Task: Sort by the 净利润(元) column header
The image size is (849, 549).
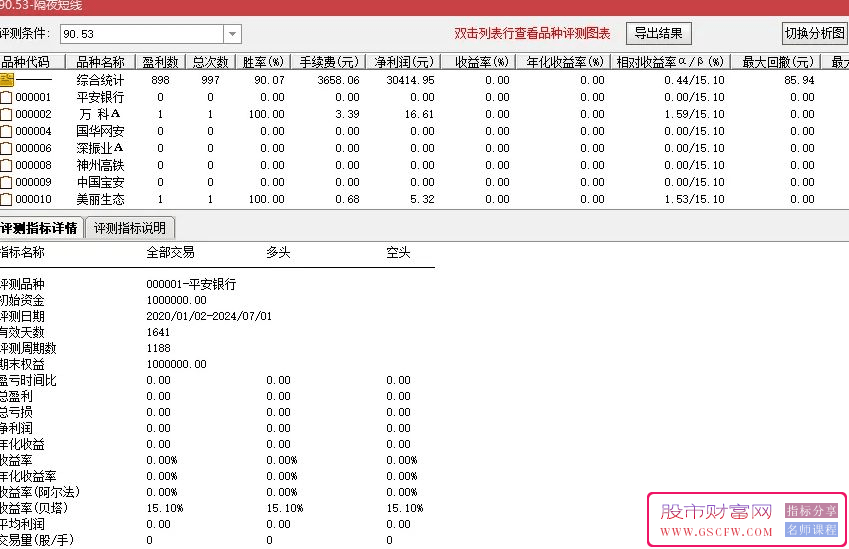Action: click(x=403, y=62)
